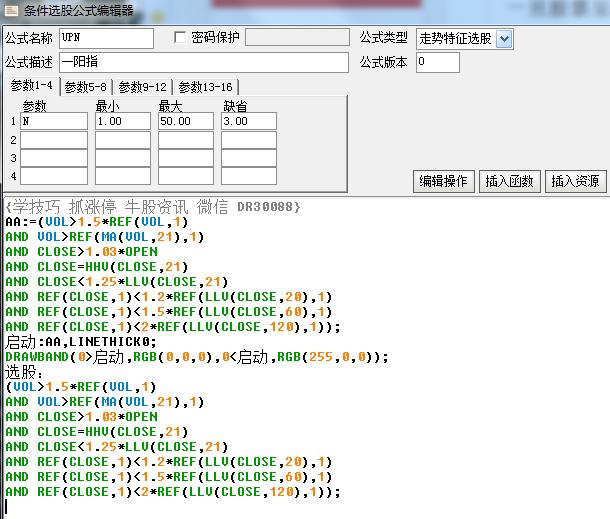Click parameter 4 最小 field

(123, 176)
